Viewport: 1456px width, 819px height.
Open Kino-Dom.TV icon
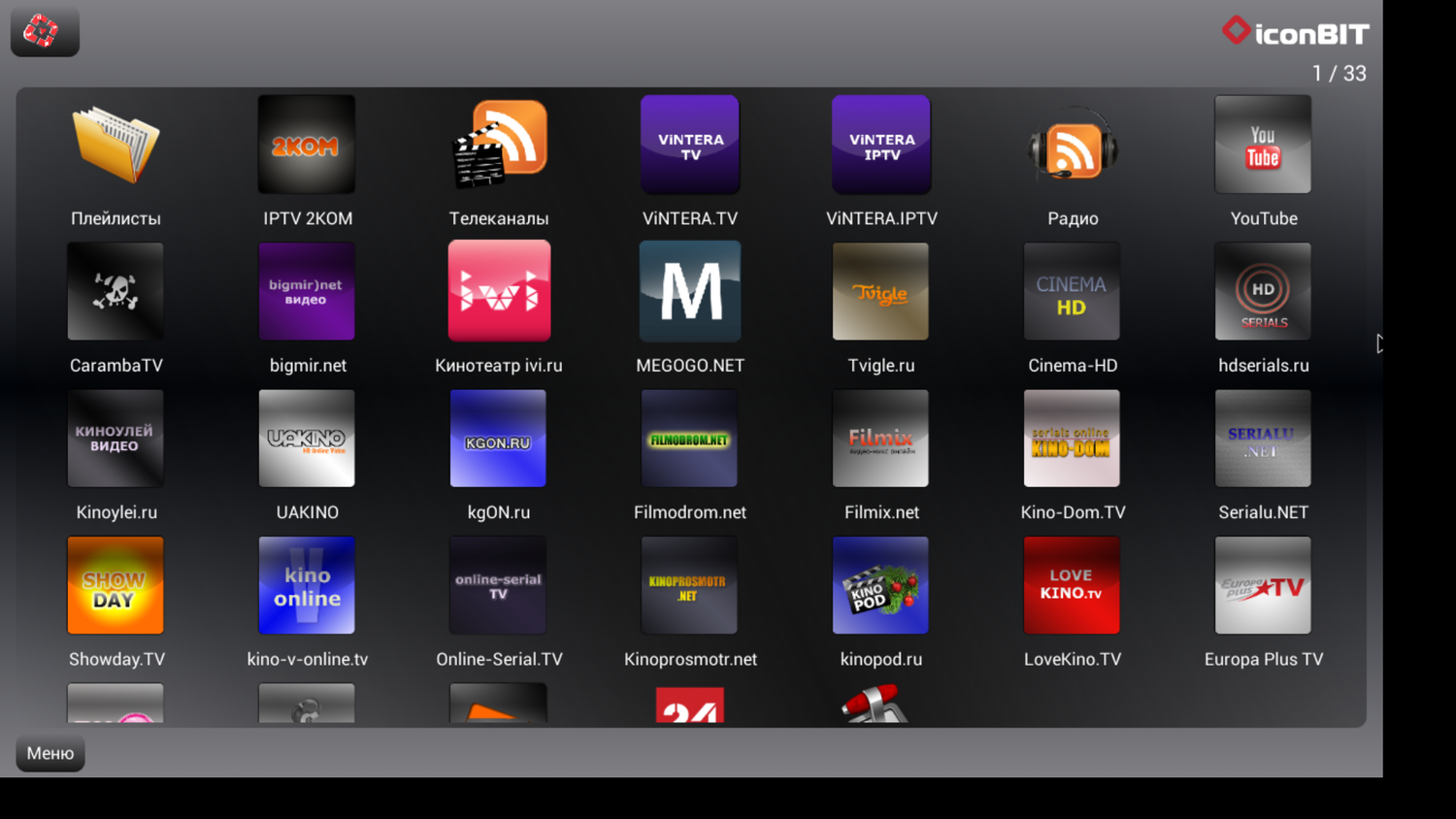pos(1072,439)
